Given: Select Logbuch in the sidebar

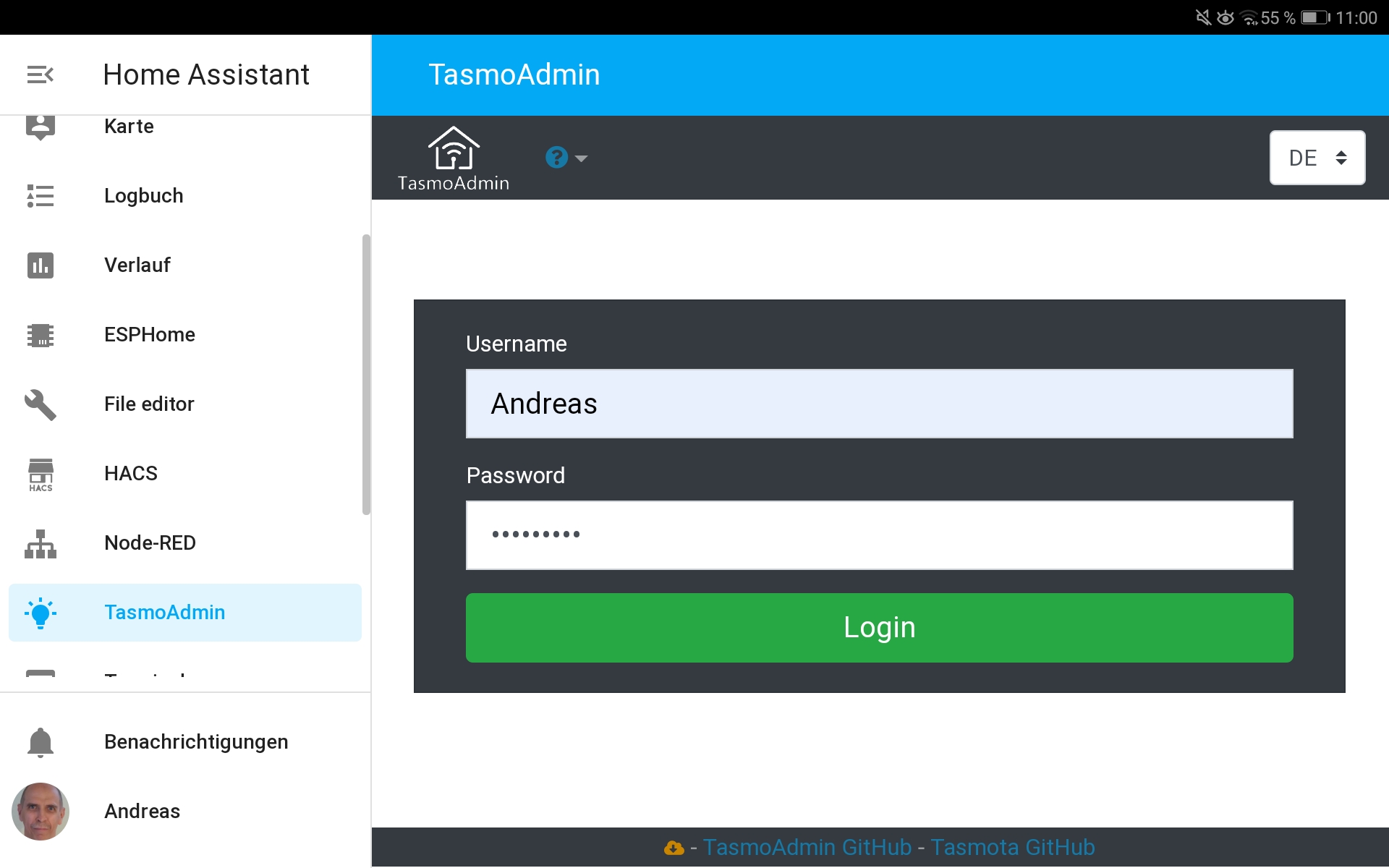Looking at the screenshot, I should [x=143, y=195].
